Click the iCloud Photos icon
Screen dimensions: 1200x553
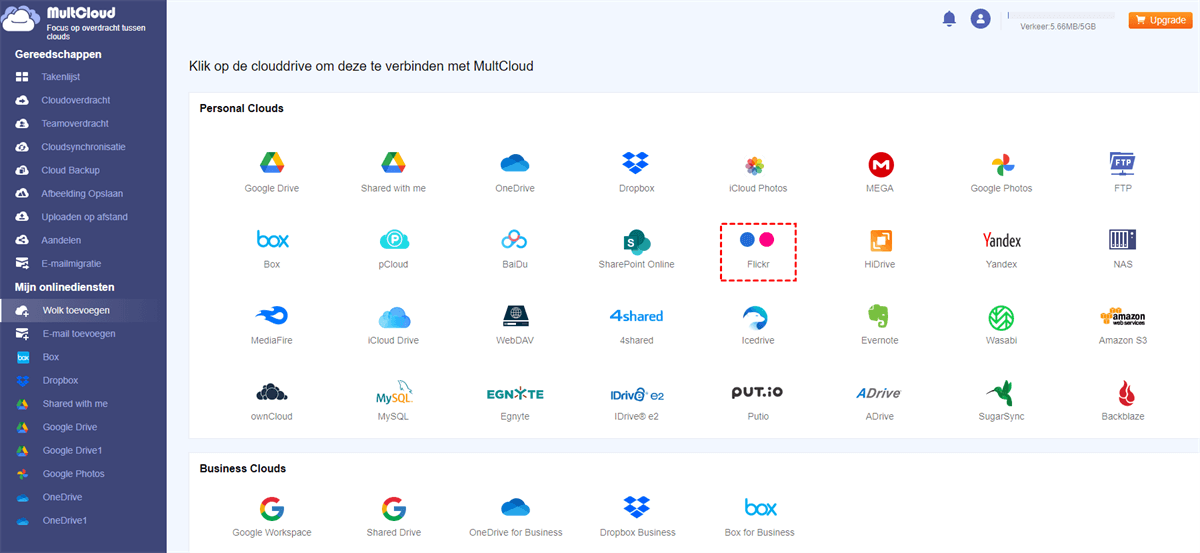click(x=757, y=165)
